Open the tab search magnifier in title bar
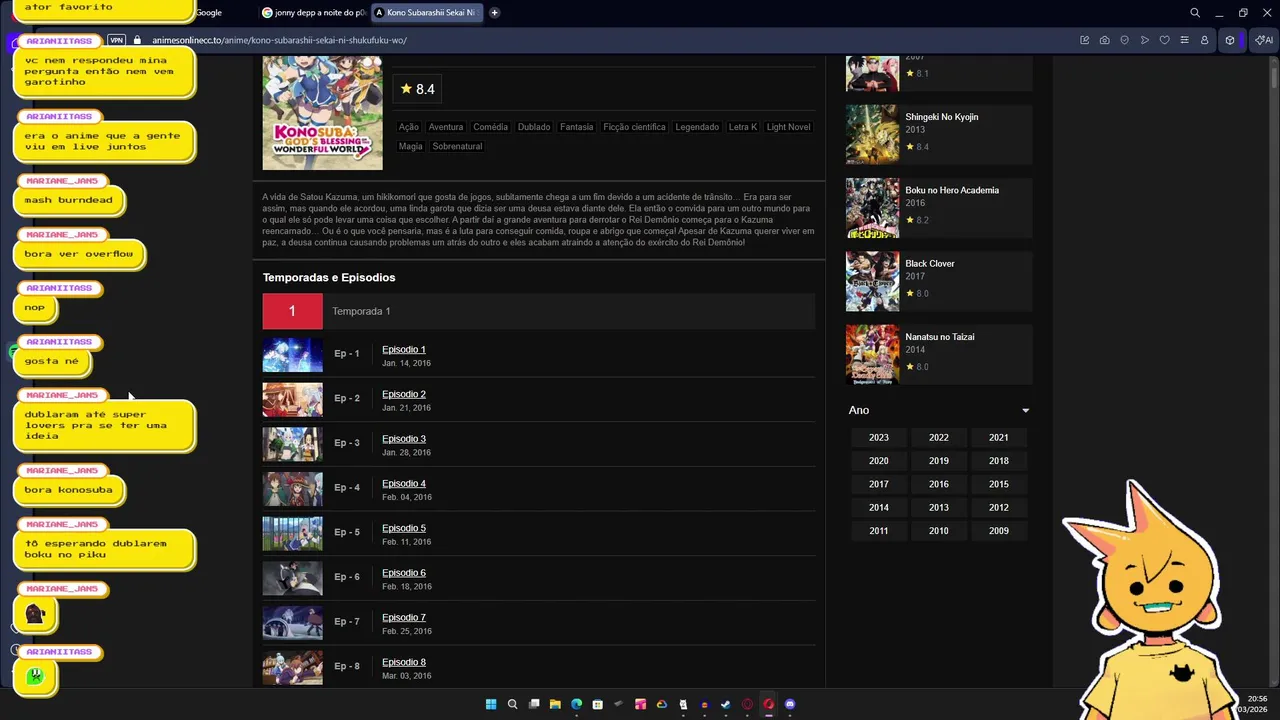 (1195, 13)
